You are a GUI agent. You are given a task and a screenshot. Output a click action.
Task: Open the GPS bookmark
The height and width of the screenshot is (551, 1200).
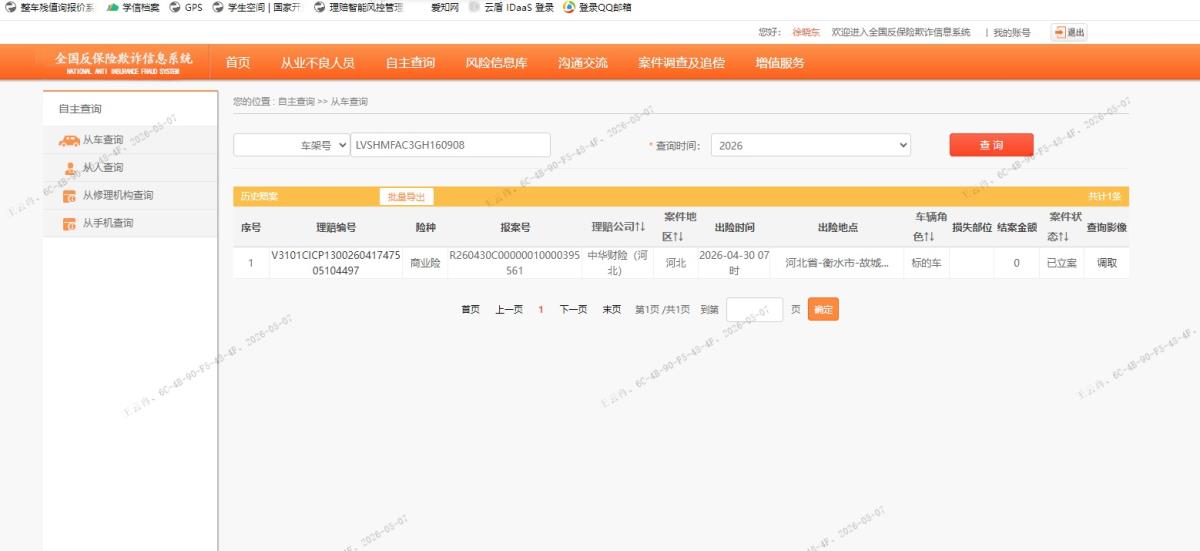186,7
